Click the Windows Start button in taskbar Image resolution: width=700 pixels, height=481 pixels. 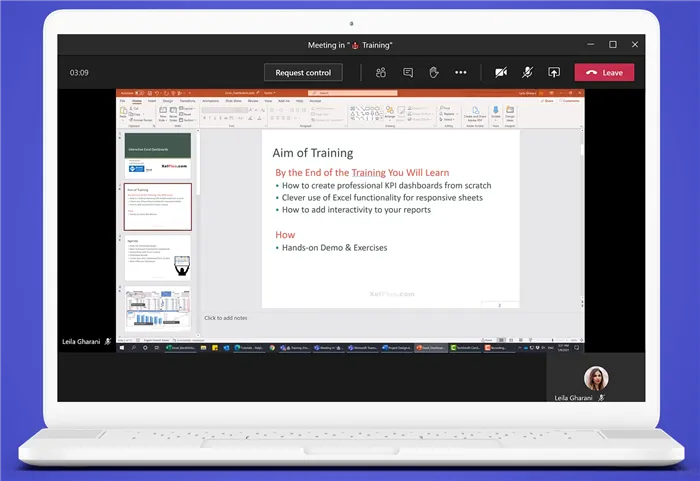123,348
